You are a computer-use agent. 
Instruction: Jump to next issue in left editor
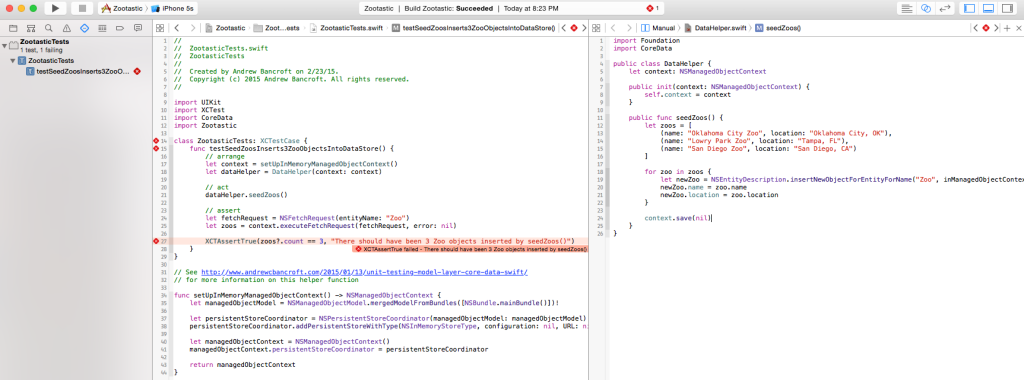[x=583, y=28]
